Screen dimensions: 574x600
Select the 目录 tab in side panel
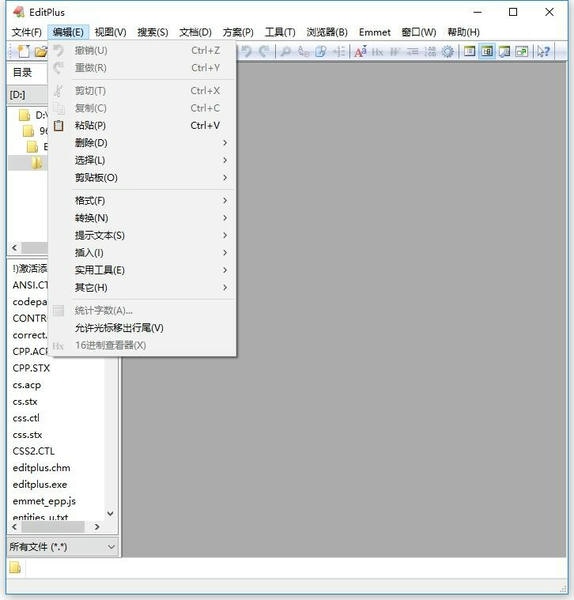point(23,73)
